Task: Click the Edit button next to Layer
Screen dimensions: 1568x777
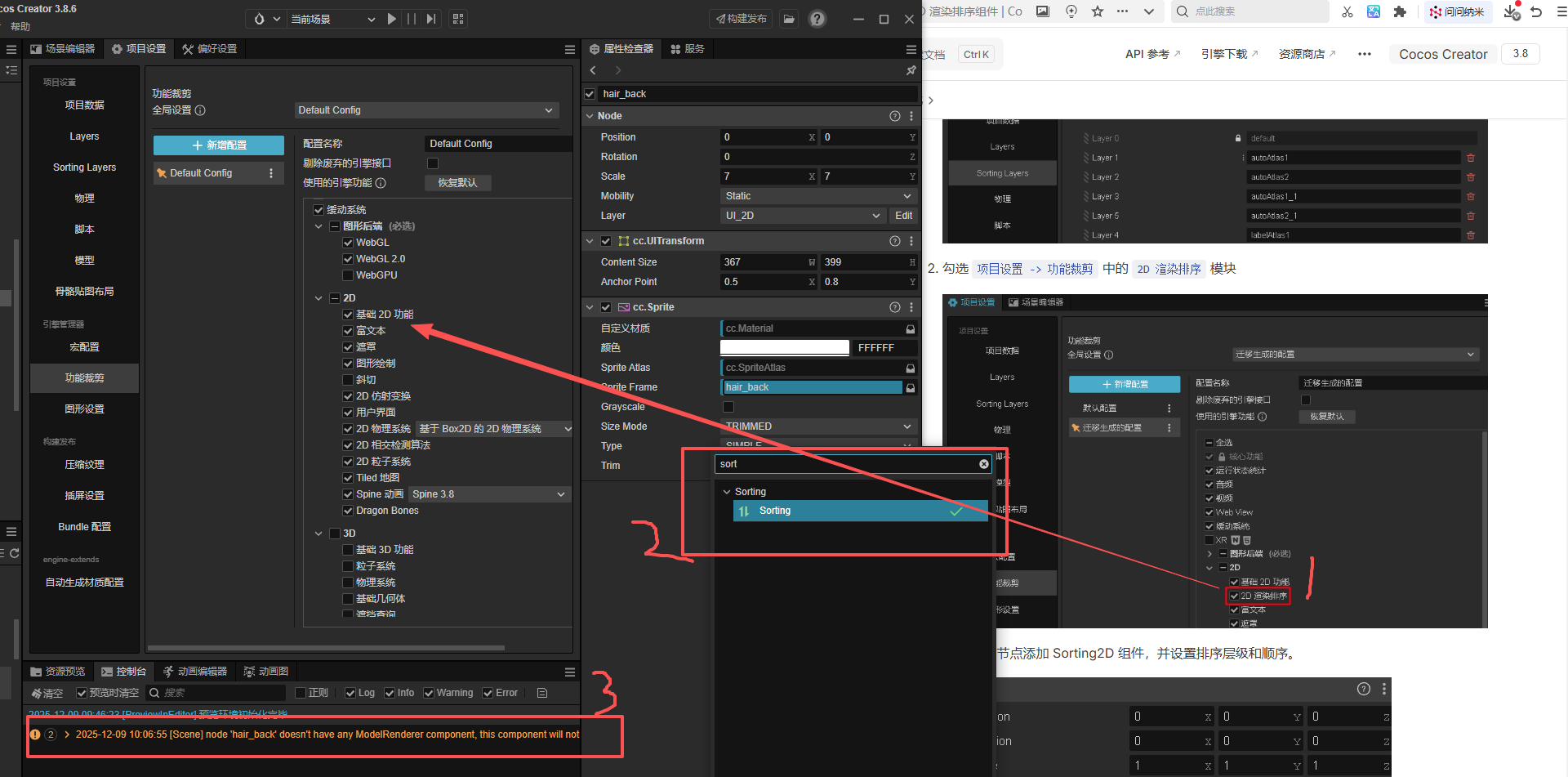Action: coord(904,216)
